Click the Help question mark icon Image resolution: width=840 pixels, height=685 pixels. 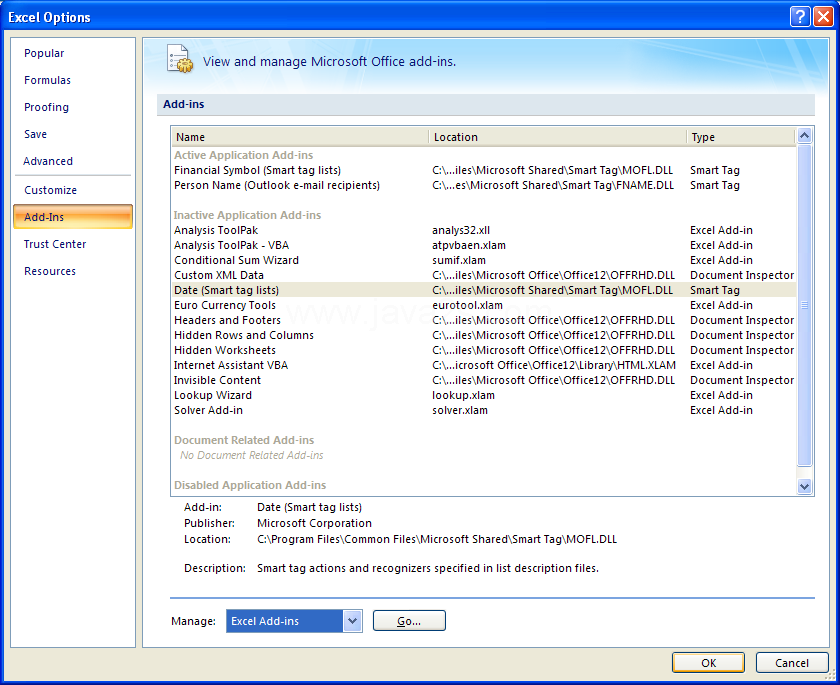click(800, 17)
